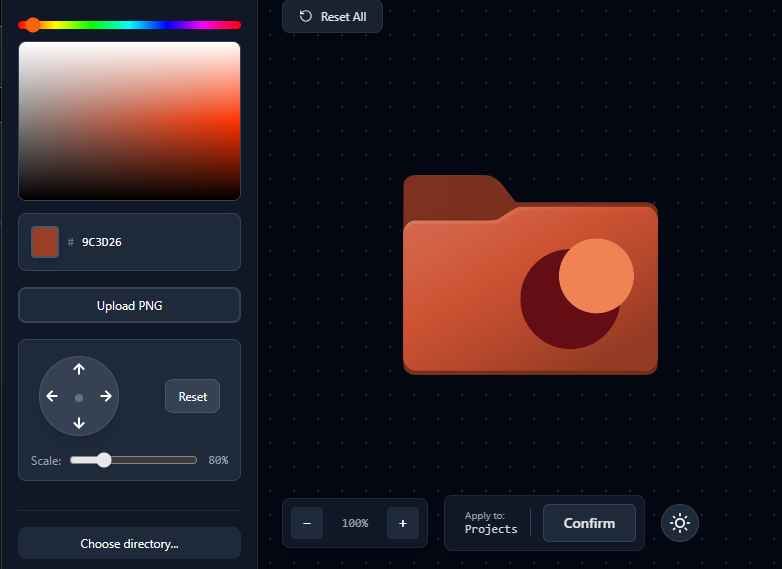This screenshot has width=782, height=569.
Task: Zoom out with the minus button
Action: coord(307,523)
